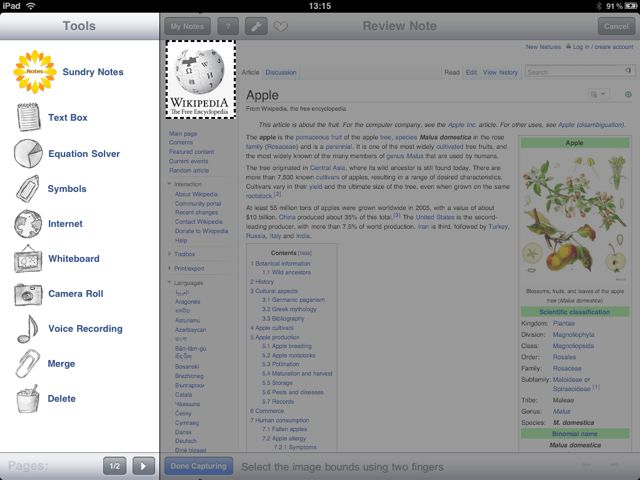This screenshot has height=480, width=640.
Task: Open the Central Asia link
Action: click(x=327, y=168)
